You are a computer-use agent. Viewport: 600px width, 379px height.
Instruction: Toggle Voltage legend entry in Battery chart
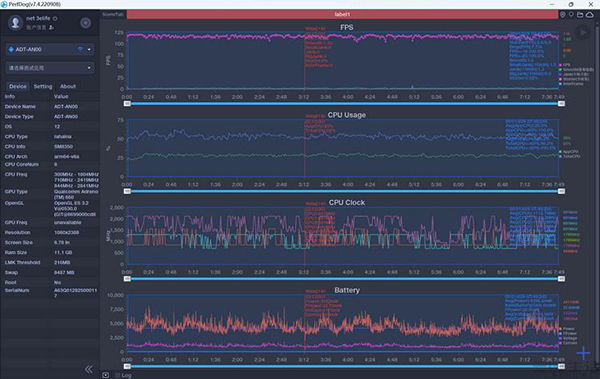(568, 338)
